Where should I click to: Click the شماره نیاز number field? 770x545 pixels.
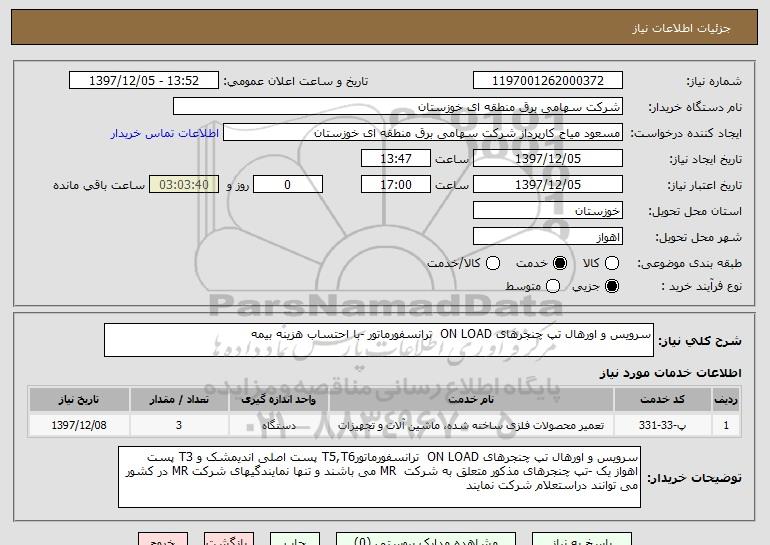[546, 80]
